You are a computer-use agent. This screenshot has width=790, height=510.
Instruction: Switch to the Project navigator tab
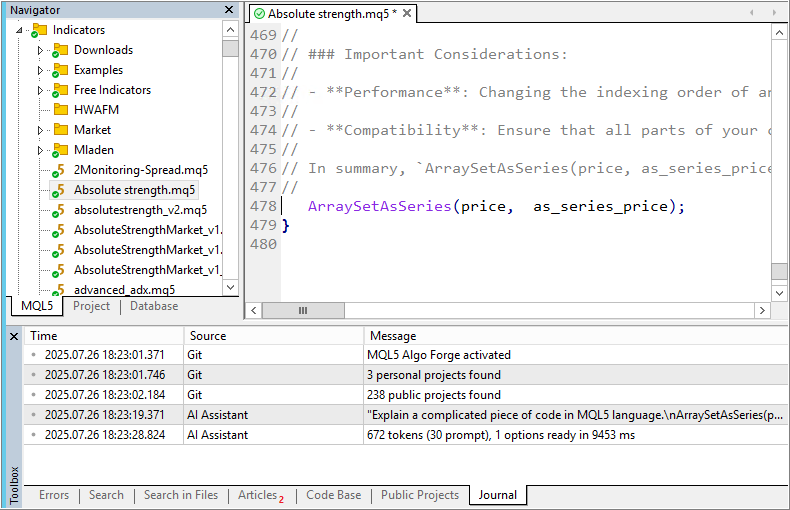point(91,306)
